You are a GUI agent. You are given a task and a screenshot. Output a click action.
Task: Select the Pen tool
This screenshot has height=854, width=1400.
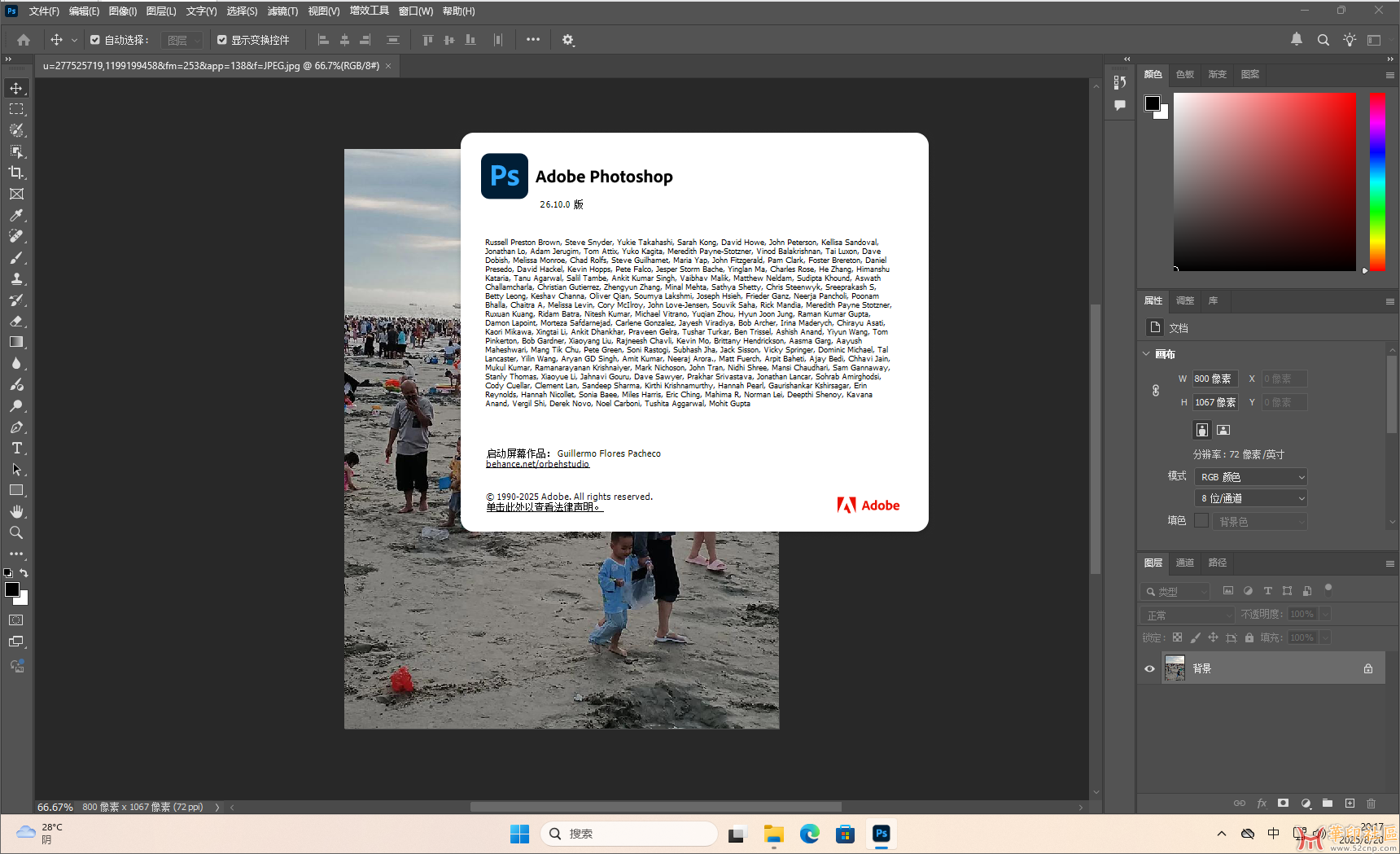pos(16,427)
